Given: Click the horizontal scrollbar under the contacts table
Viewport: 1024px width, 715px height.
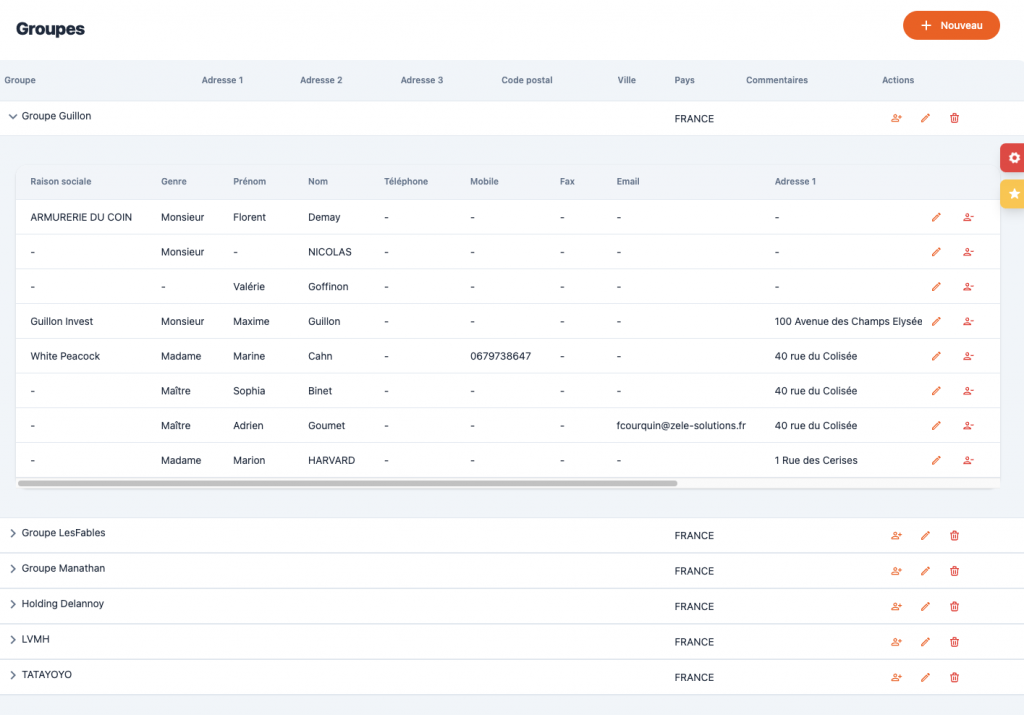Looking at the screenshot, I should [348, 483].
